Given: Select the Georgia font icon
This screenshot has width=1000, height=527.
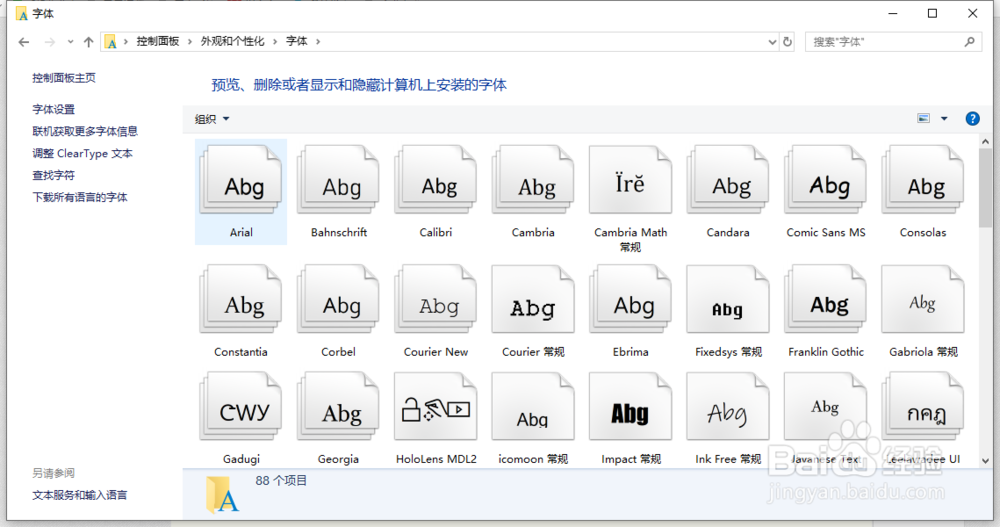Looking at the screenshot, I should coord(338,406).
